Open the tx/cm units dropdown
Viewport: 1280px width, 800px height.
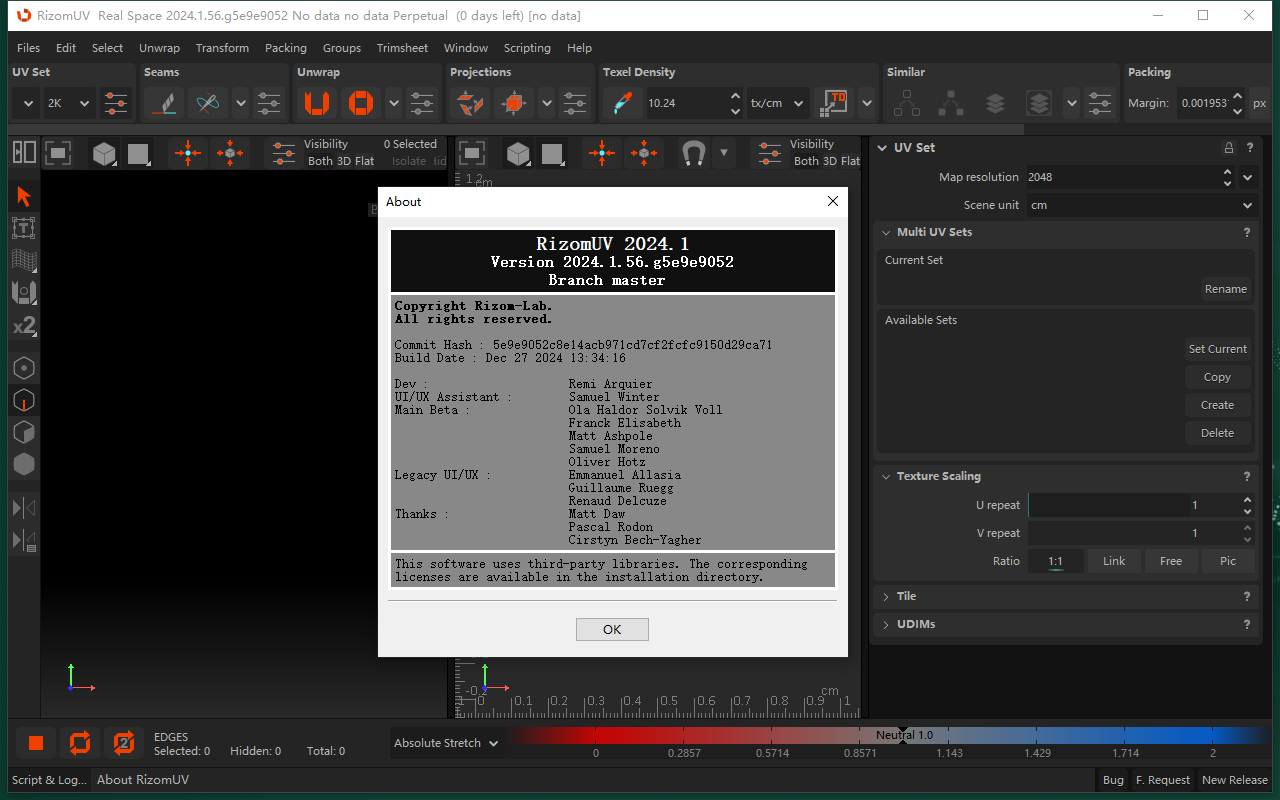click(x=779, y=102)
